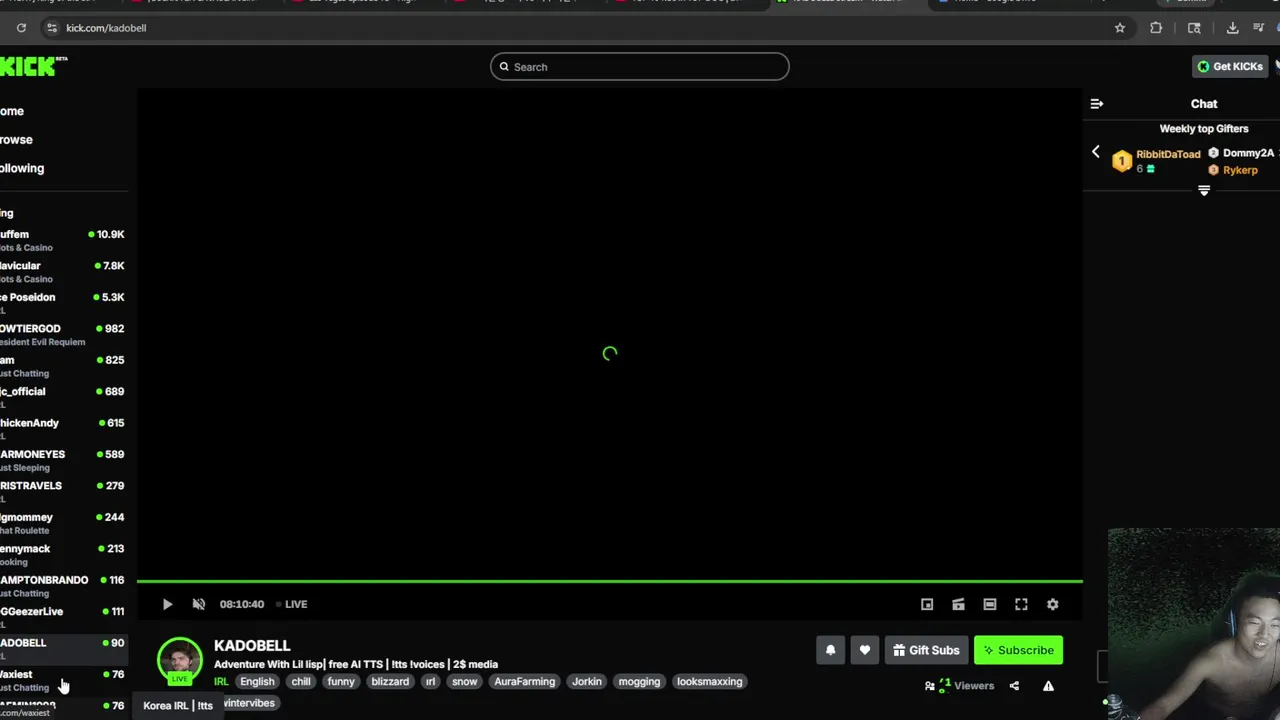Click the green video progress bar
Viewport: 1280px width, 720px height.
[610, 581]
